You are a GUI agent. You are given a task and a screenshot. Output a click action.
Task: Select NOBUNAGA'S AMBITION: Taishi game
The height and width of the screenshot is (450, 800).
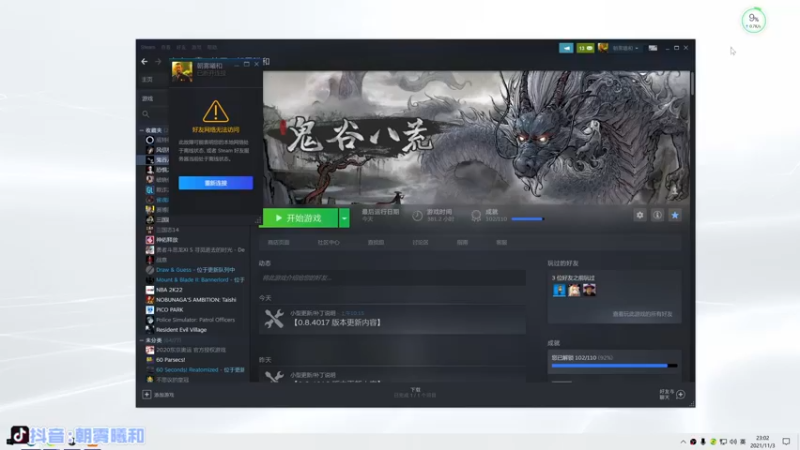196,299
